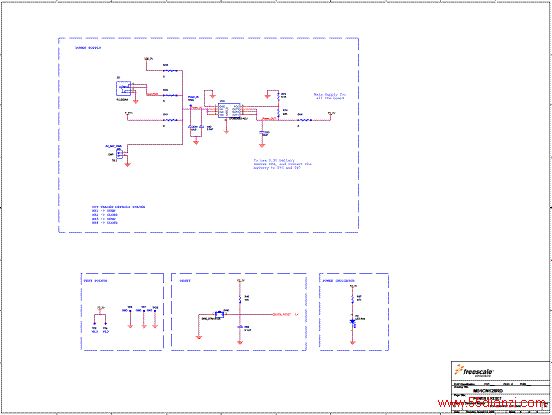This screenshot has height=415, width=552.
Task: Click the ground symbol beneath the regulator IC
Action: pos(226,131)
